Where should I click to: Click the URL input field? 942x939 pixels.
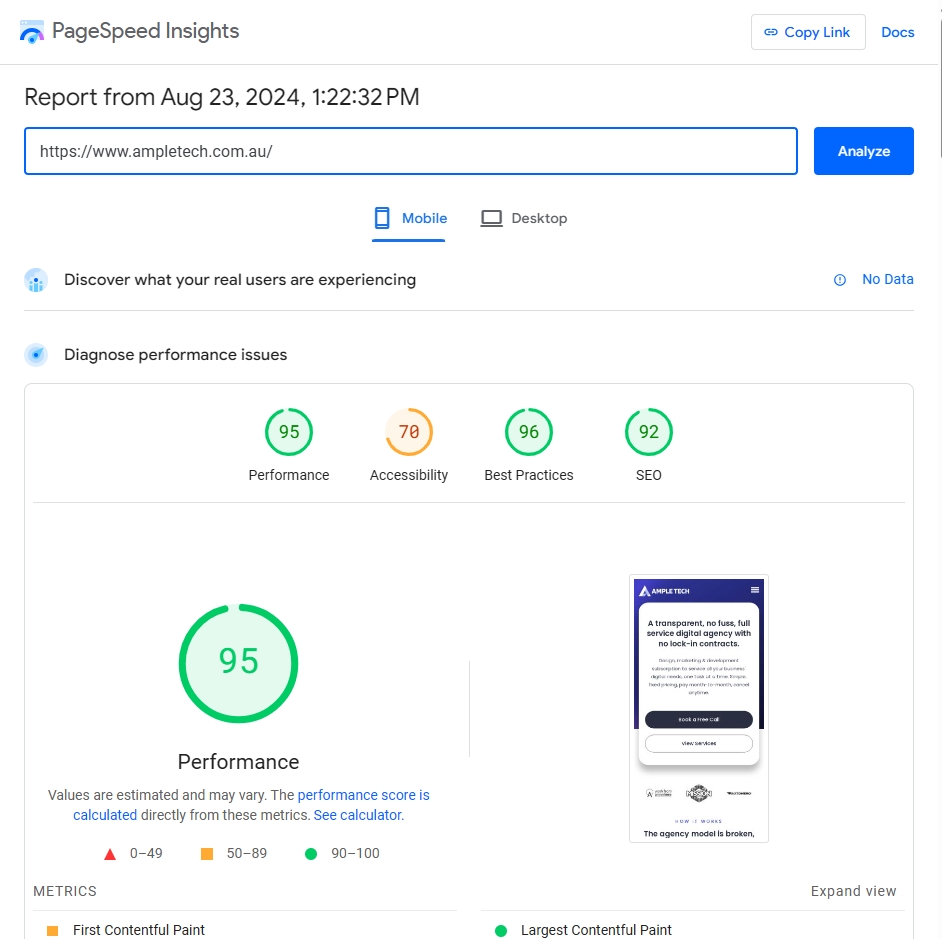(x=410, y=151)
